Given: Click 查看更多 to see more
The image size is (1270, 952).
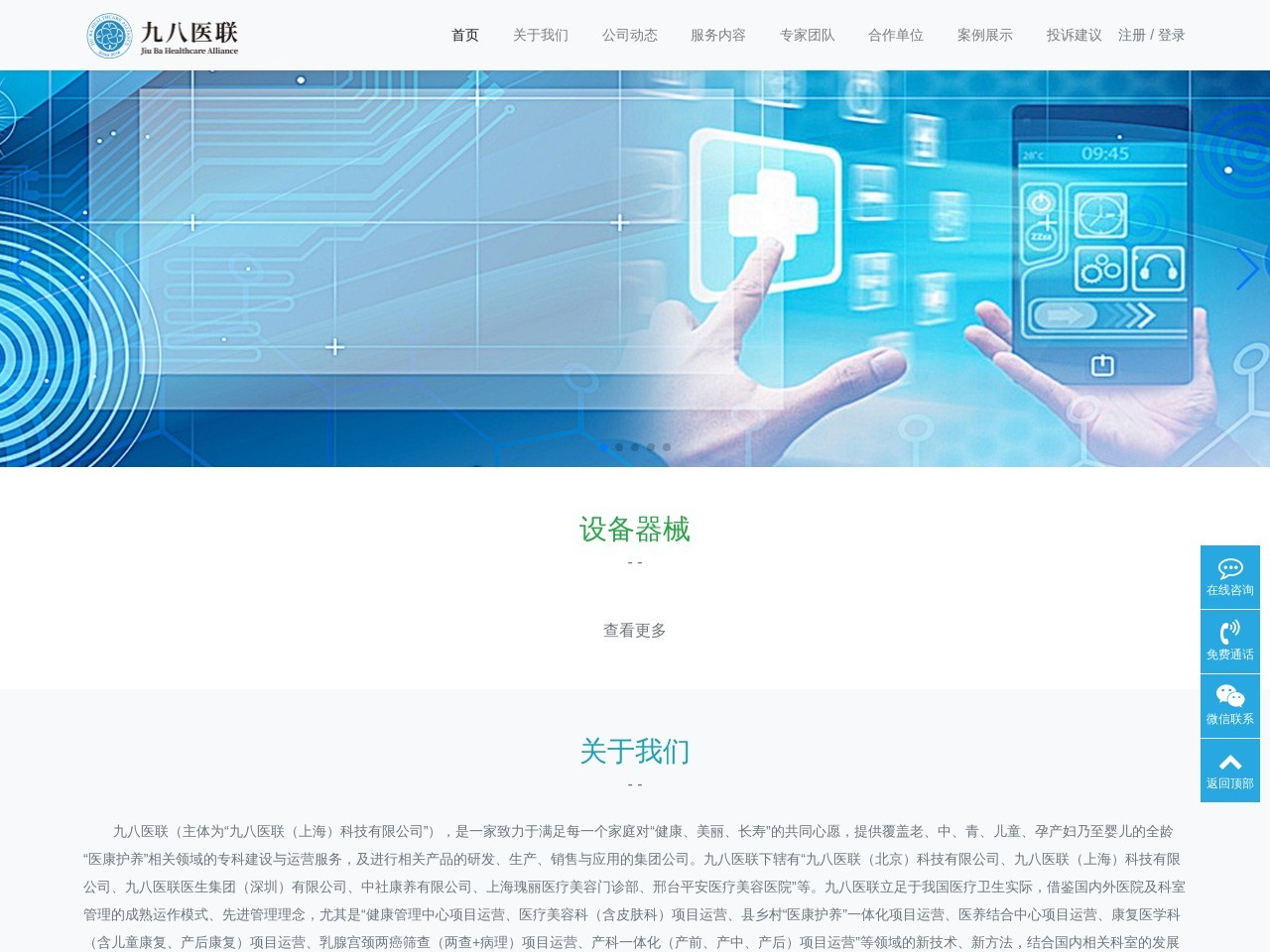Looking at the screenshot, I should (635, 631).
